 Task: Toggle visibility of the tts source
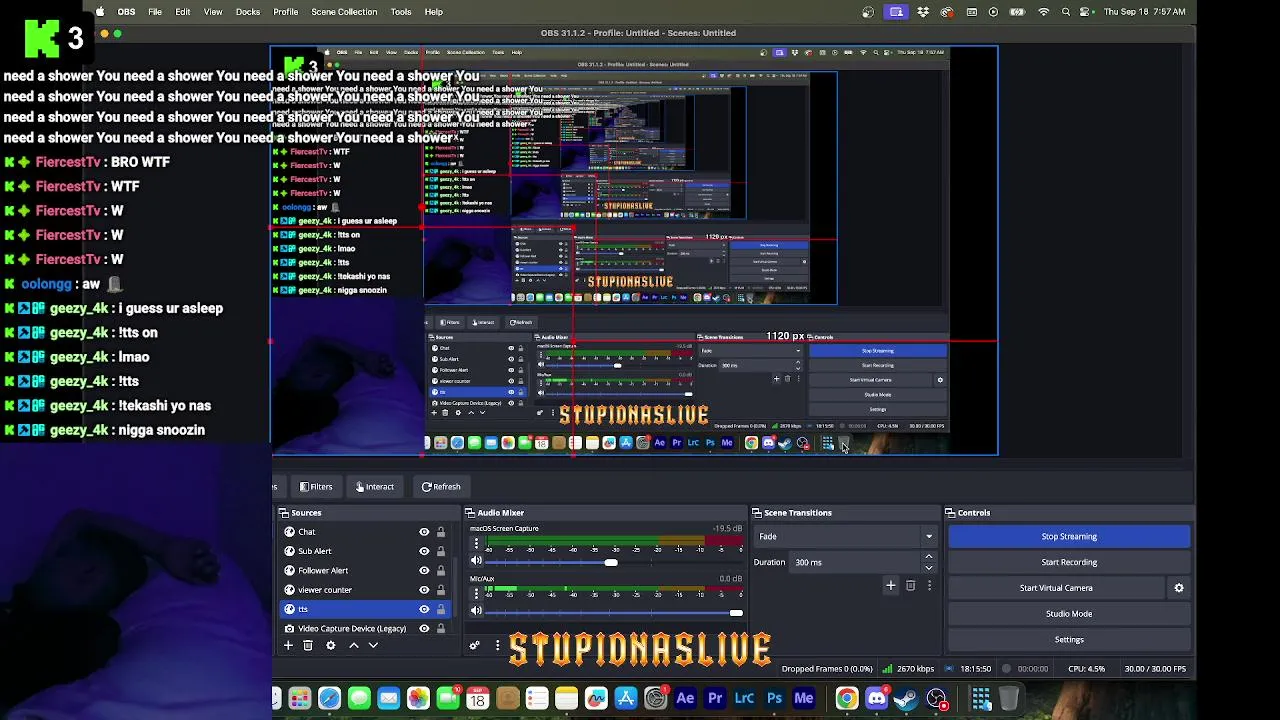(424, 609)
